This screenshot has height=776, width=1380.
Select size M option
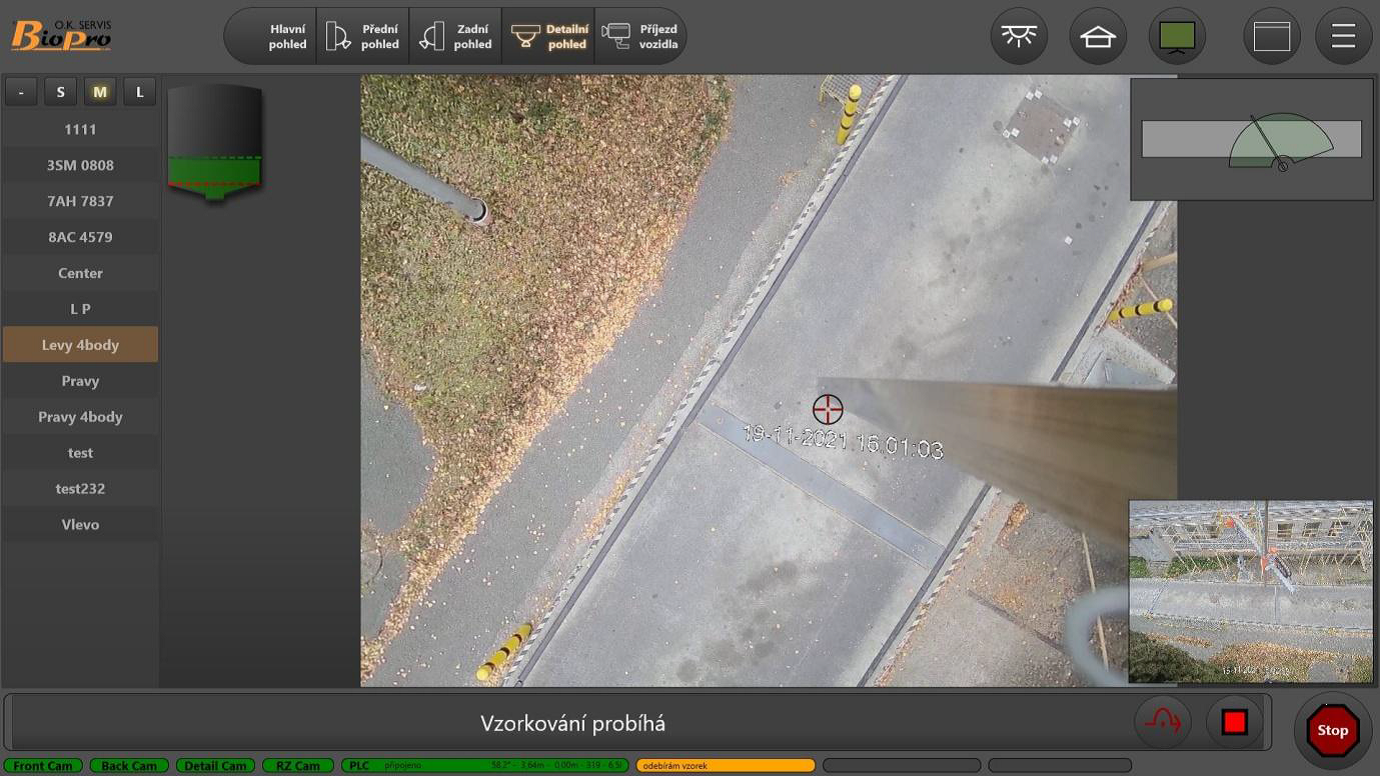pos(100,92)
